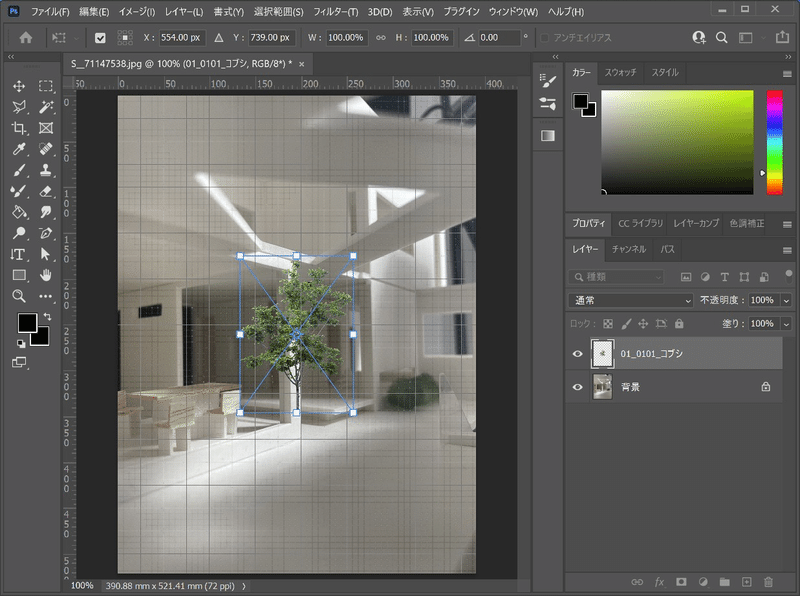The width and height of the screenshot is (800, 596).
Task: Toggle relative positioning triangle for reference point
Action: 219,37
